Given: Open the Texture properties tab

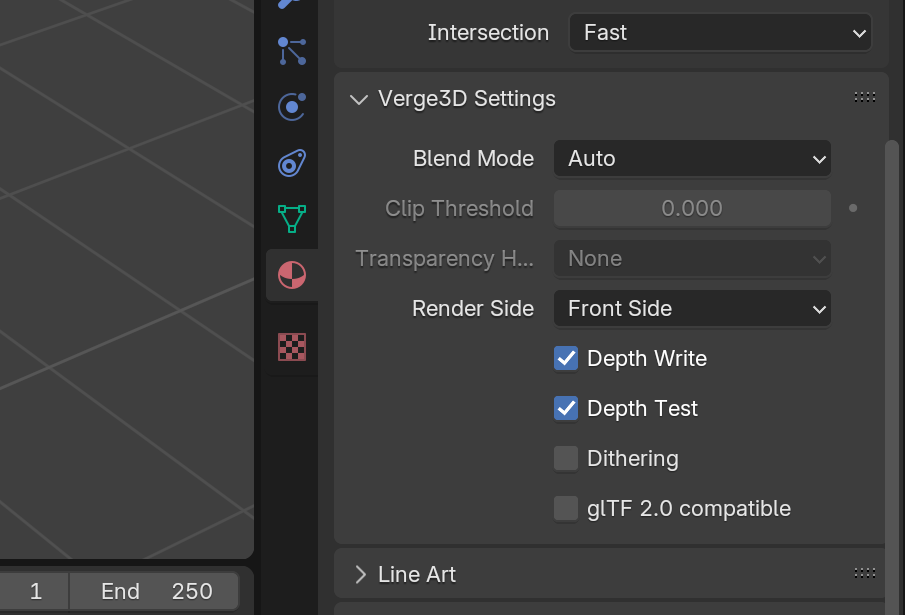Looking at the screenshot, I should click(292, 347).
